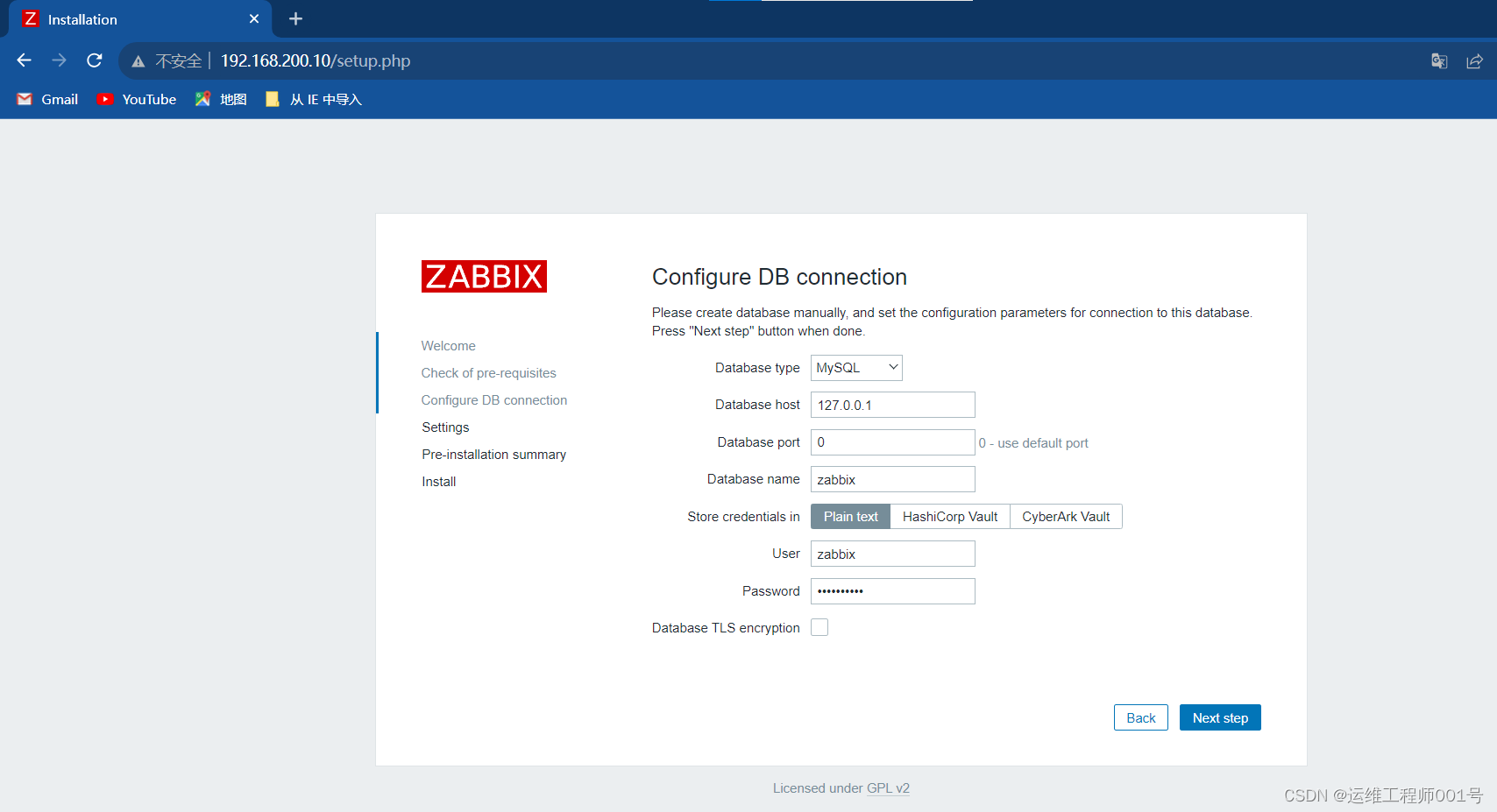Click the Database host field
The image size is (1497, 812).
892,405
